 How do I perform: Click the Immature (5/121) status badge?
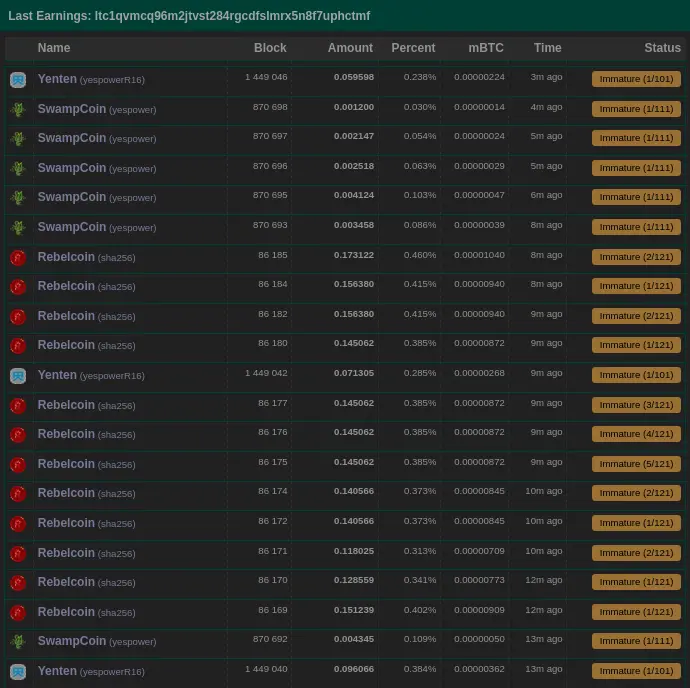point(636,464)
